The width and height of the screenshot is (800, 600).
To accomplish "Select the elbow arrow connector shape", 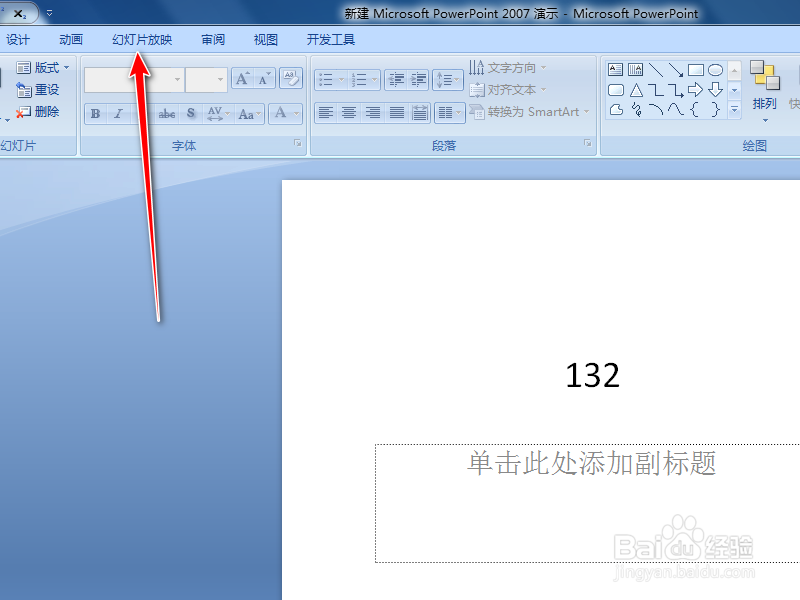I will (676, 90).
